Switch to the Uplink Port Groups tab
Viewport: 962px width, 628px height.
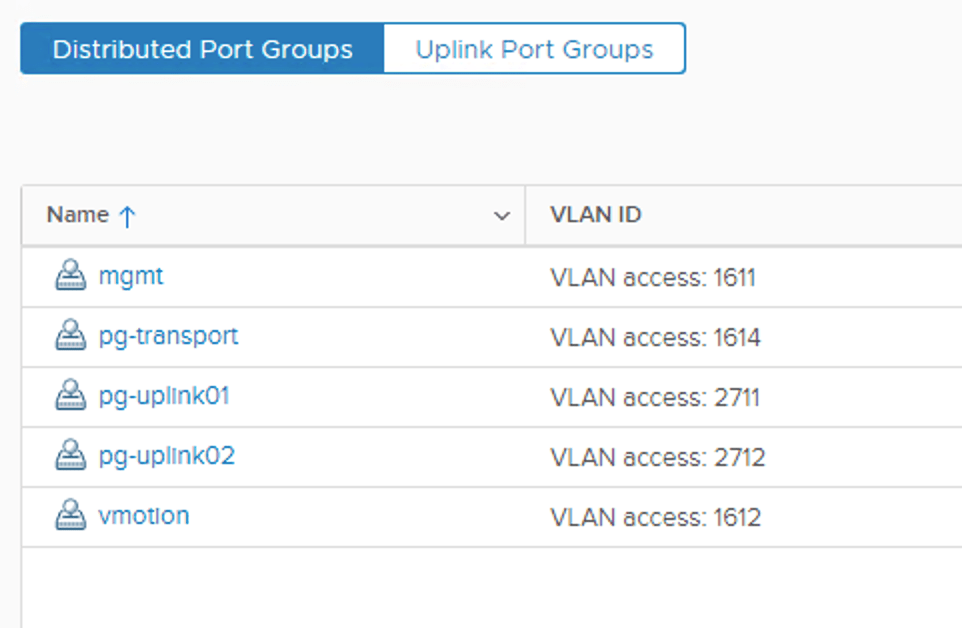coord(534,49)
